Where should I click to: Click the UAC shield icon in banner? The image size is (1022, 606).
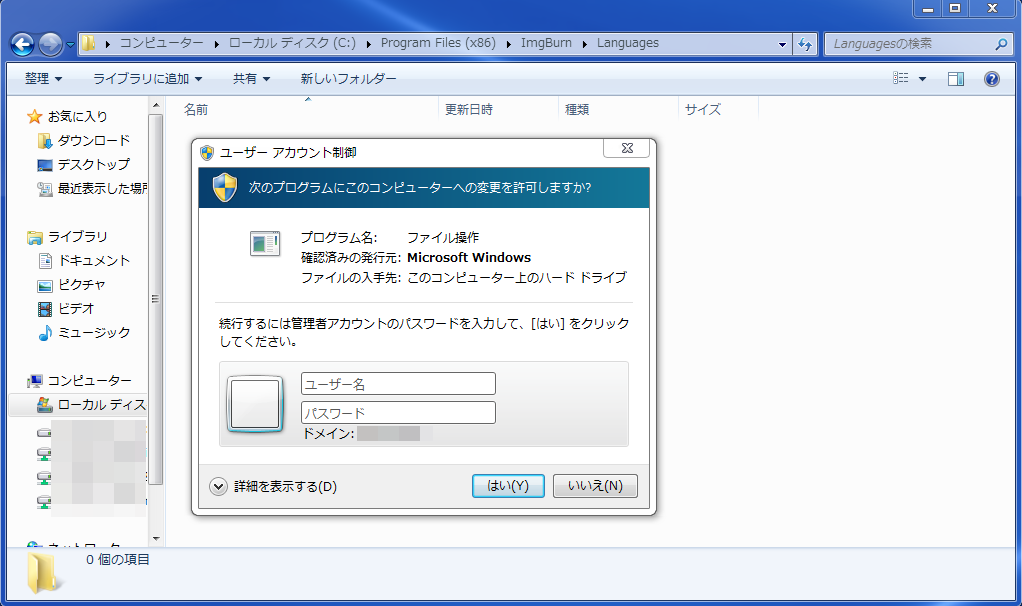pyautogui.click(x=225, y=188)
